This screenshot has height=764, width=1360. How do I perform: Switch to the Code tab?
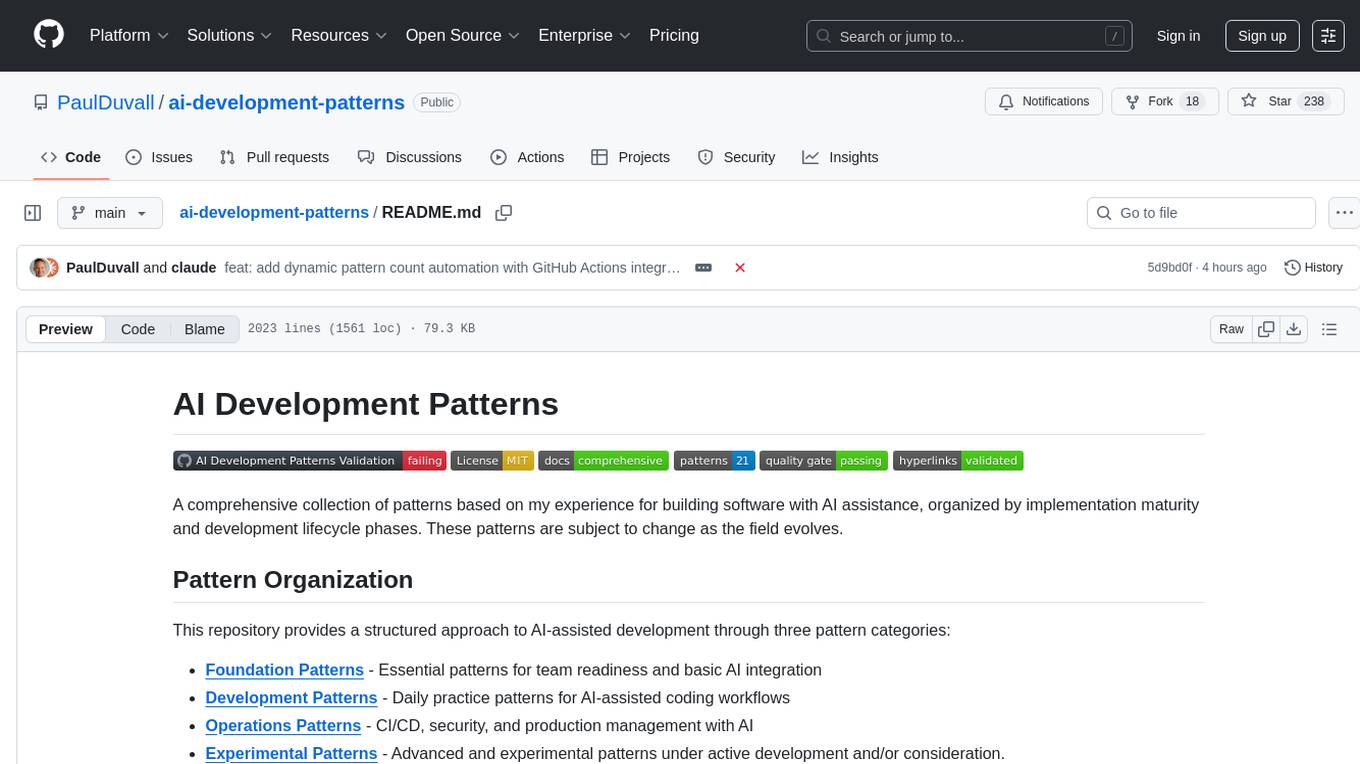pos(71,157)
